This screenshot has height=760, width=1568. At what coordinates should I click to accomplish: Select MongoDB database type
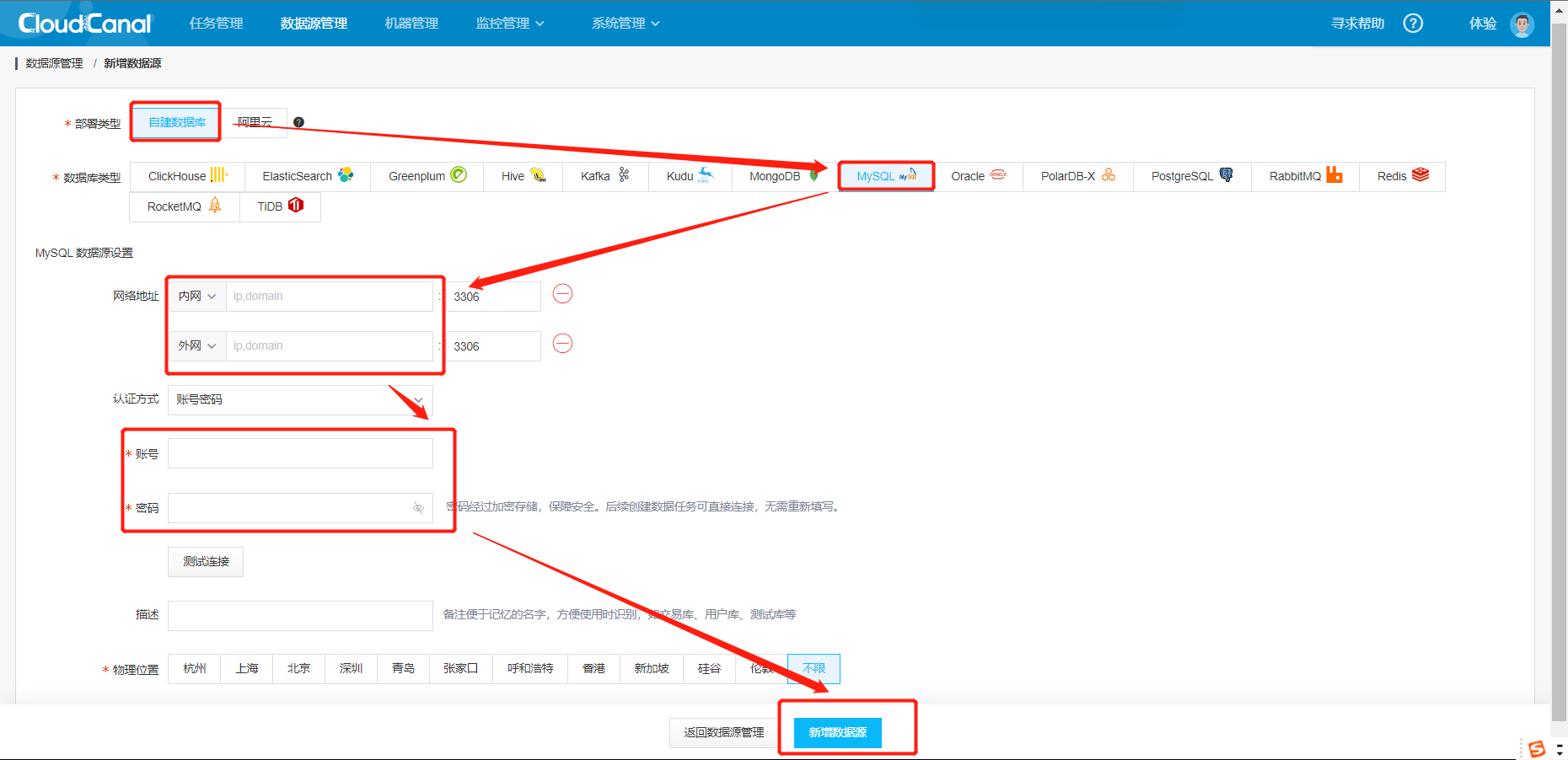(784, 176)
